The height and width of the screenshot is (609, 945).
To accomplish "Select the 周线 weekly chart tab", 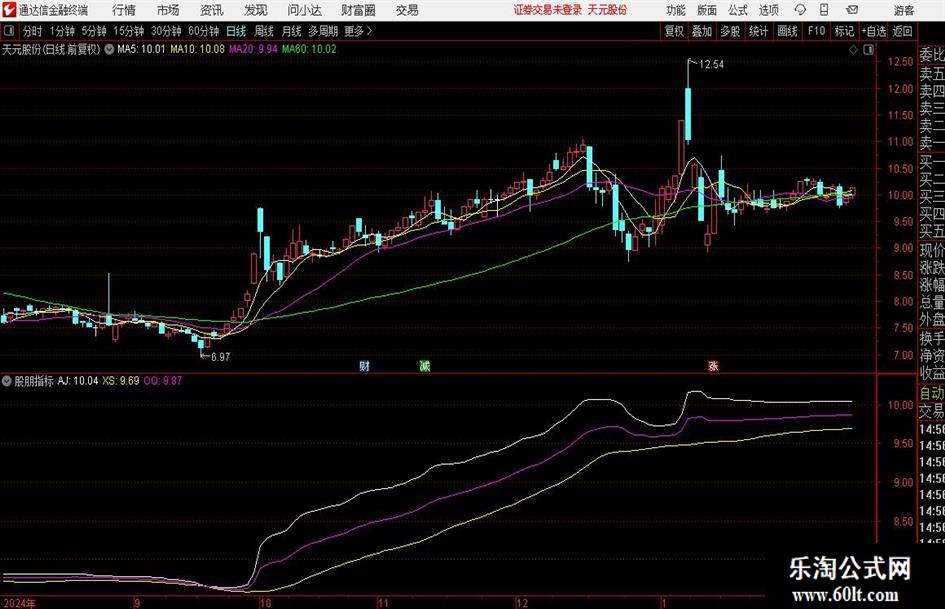I will (x=264, y=31).
